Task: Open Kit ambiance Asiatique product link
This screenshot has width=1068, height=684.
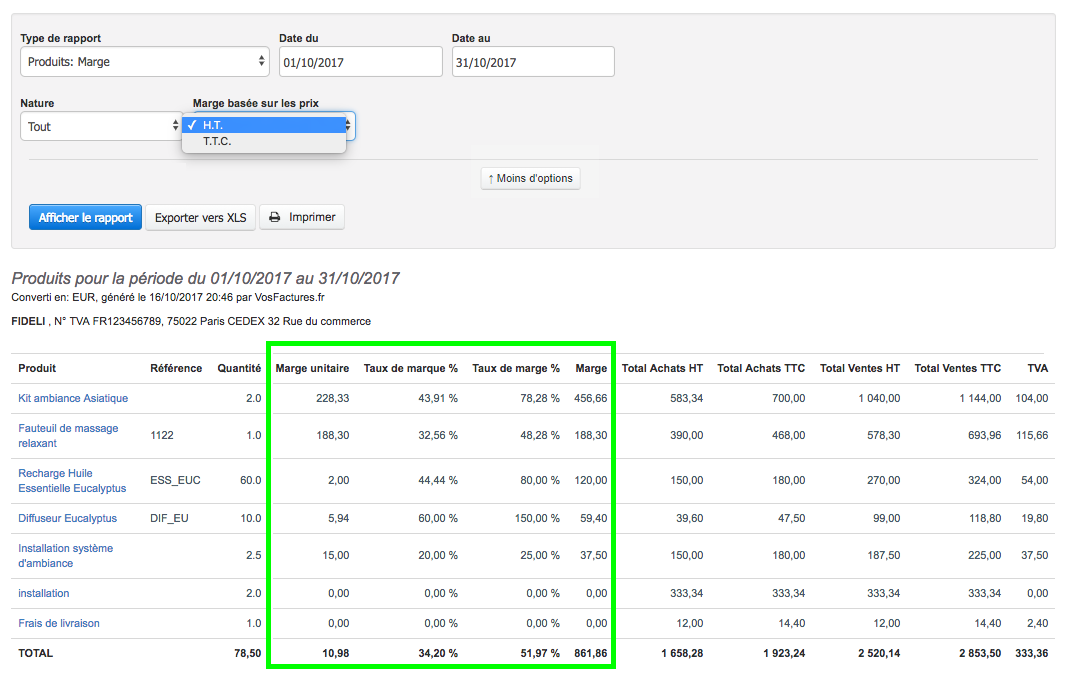Action: (73, 398)
